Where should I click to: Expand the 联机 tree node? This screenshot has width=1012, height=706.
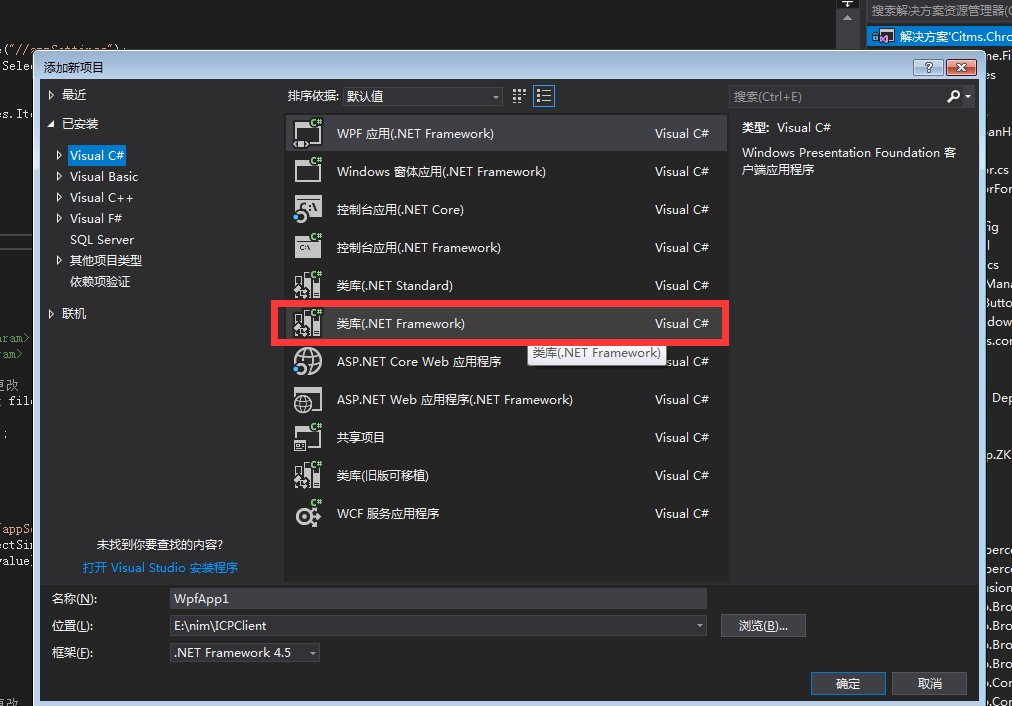51,314
